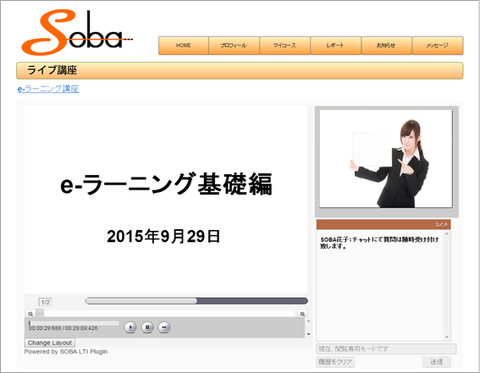
Task: Follow the e-ラーニング講座 link
Action: [48, 89]
